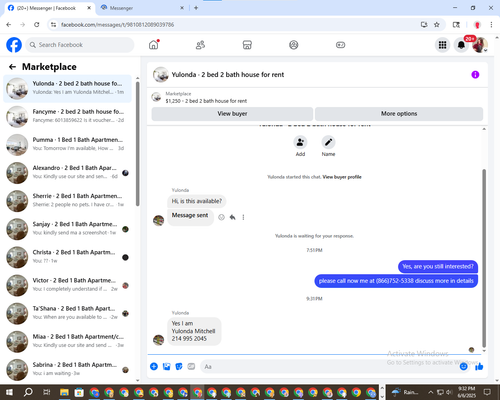Click the 'Hi, is this available?' message bubble
This screenshot has width=500, height=400.
tap(196, 201)
